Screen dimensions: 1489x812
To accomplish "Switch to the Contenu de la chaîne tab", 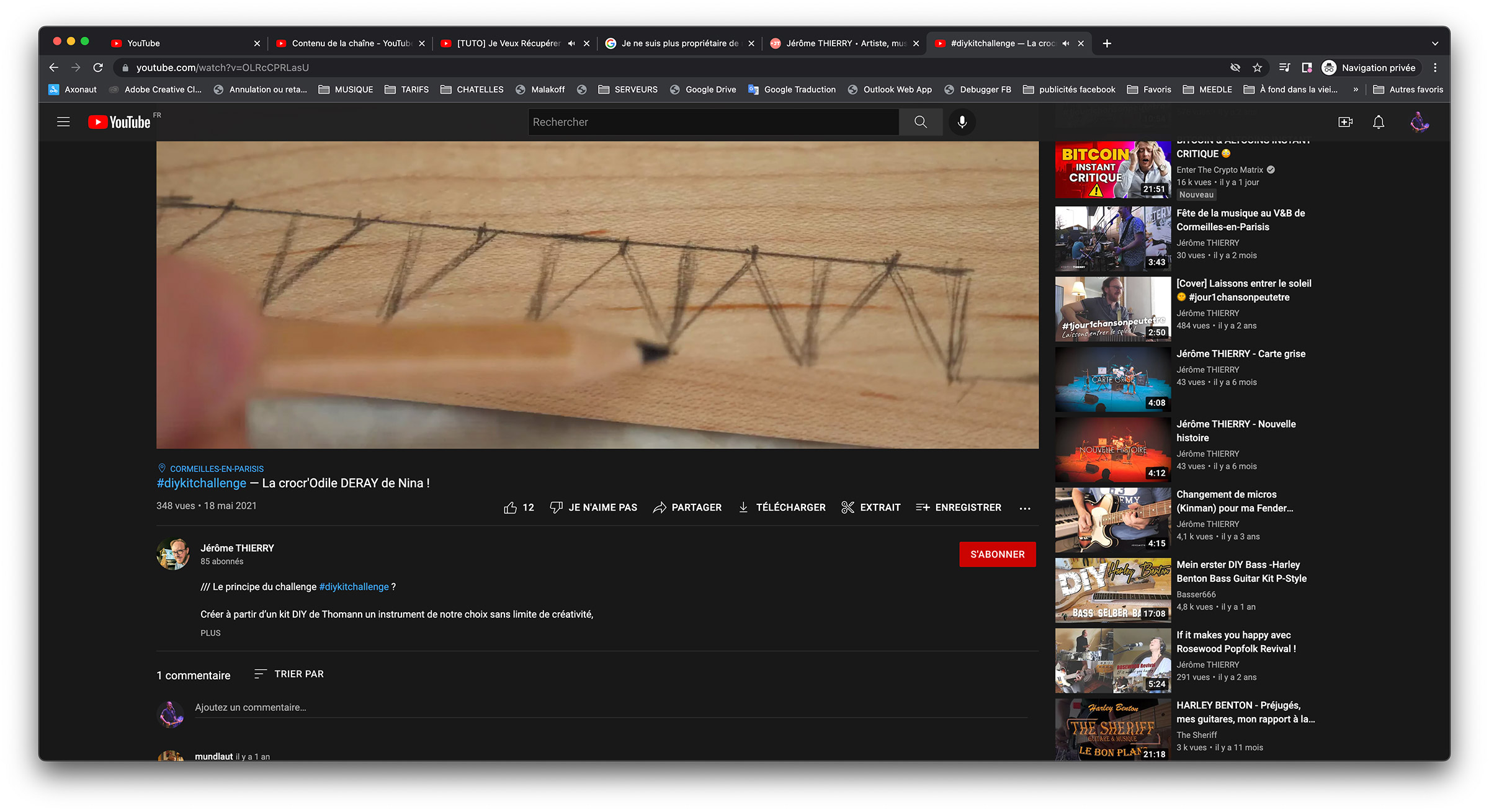I will [351, 43].
